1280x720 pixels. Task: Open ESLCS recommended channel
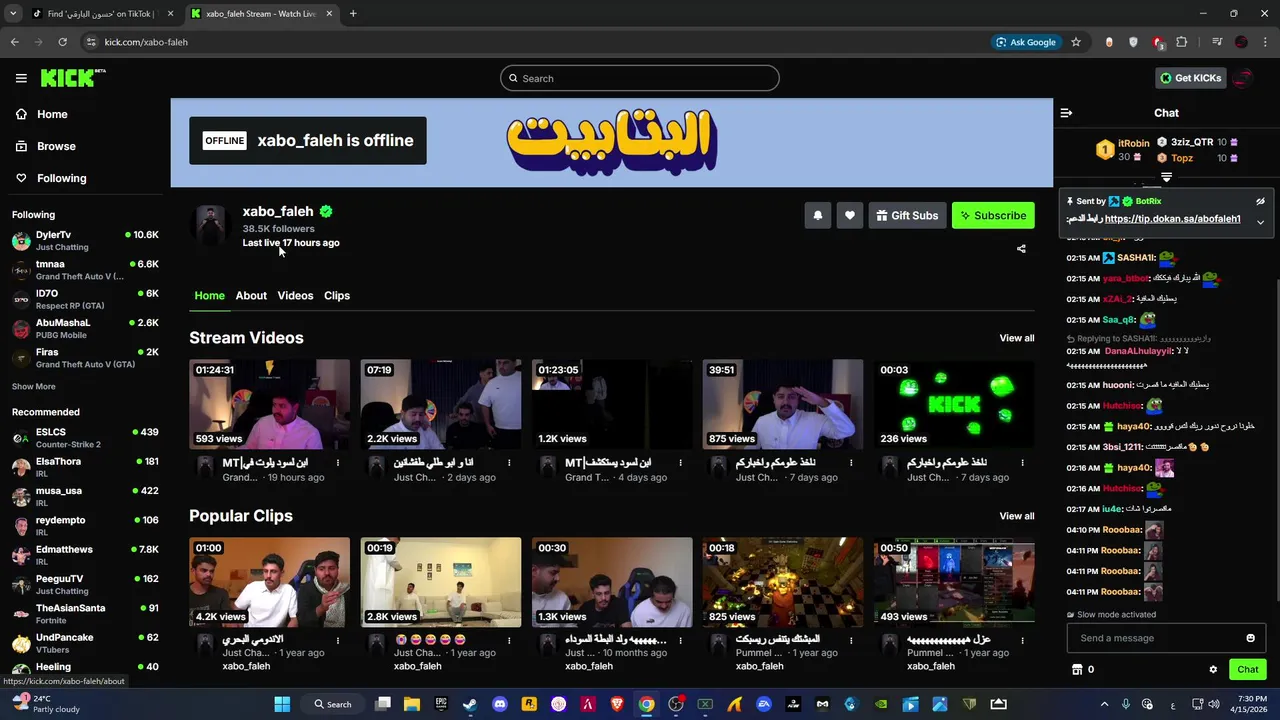(x=85, y=438)
